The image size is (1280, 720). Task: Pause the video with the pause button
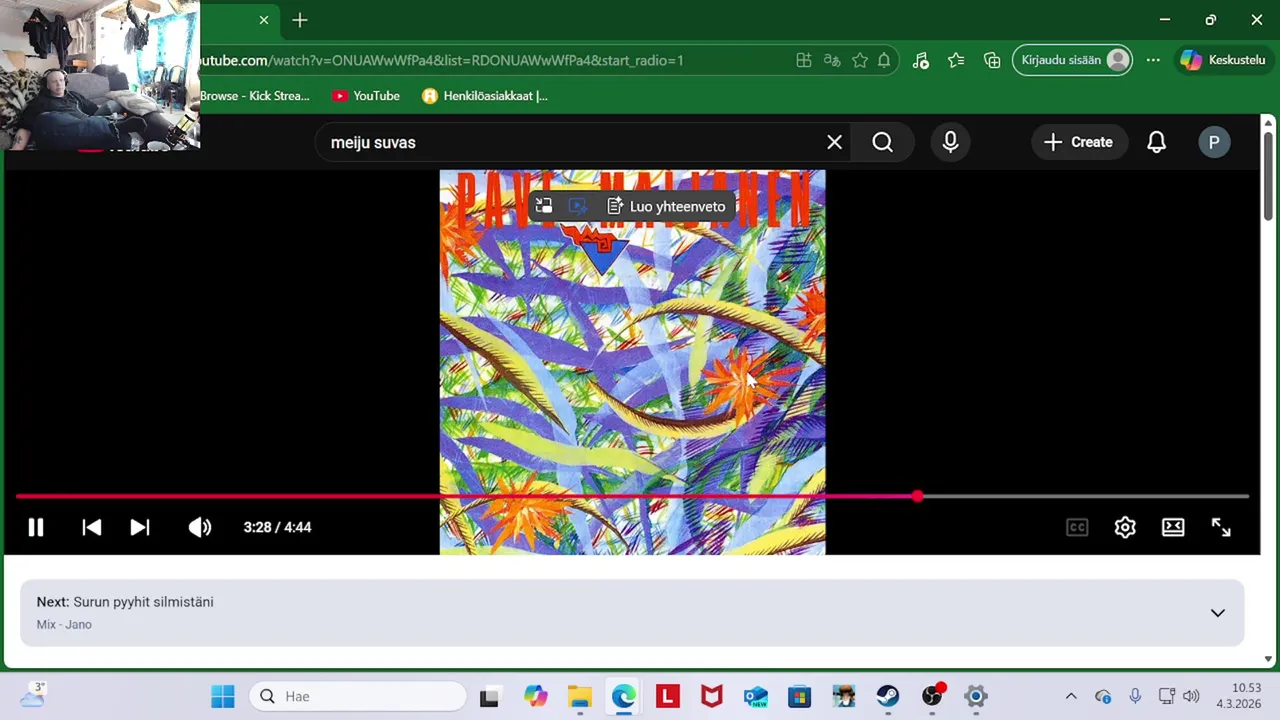(35, 527)
